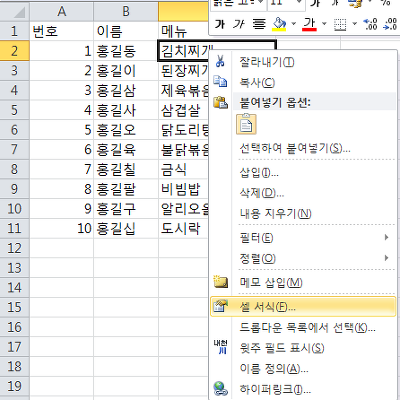Viewport: 400px width, 400px height.
Task: Click cell 비빔밥
Action: pyautogui.click(x=183, y=189)
